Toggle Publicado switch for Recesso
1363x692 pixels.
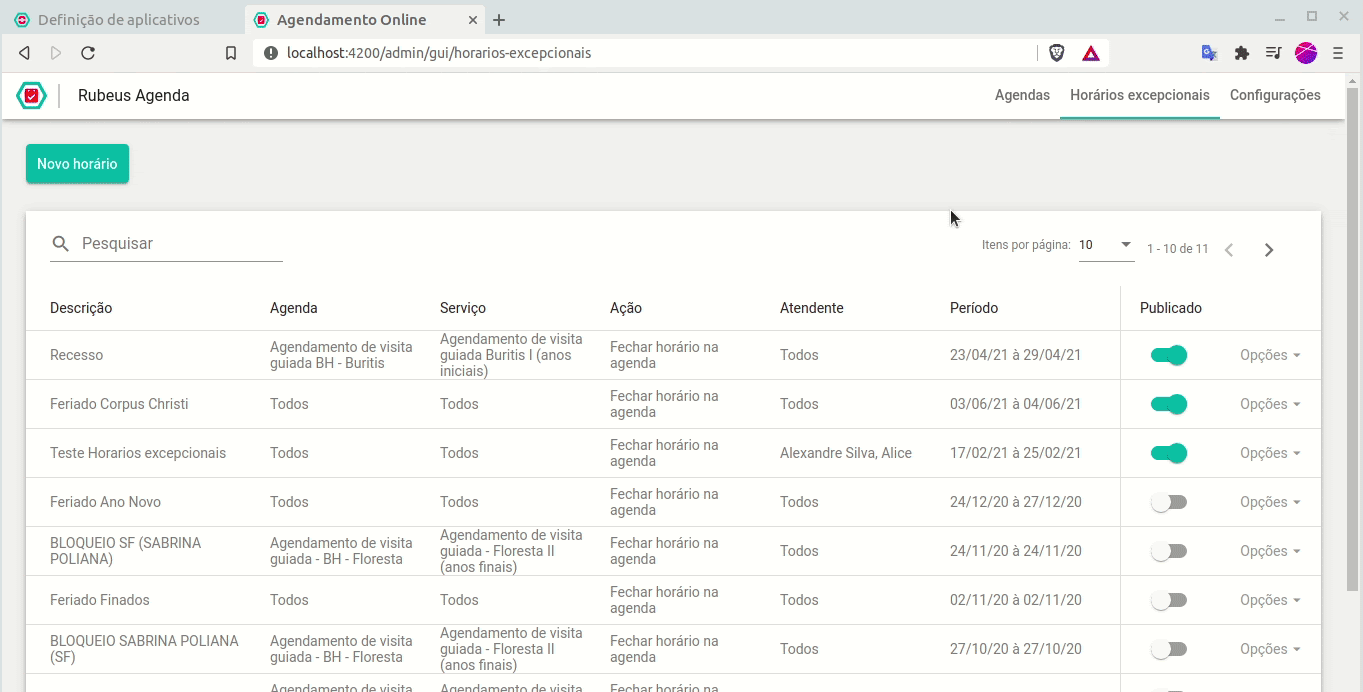[x=1169, y=355]
